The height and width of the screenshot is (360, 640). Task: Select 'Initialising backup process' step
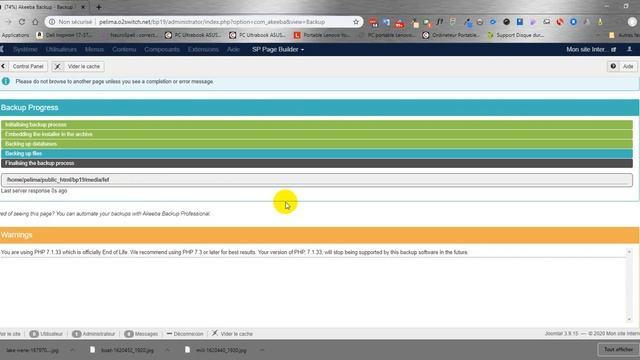317,124
